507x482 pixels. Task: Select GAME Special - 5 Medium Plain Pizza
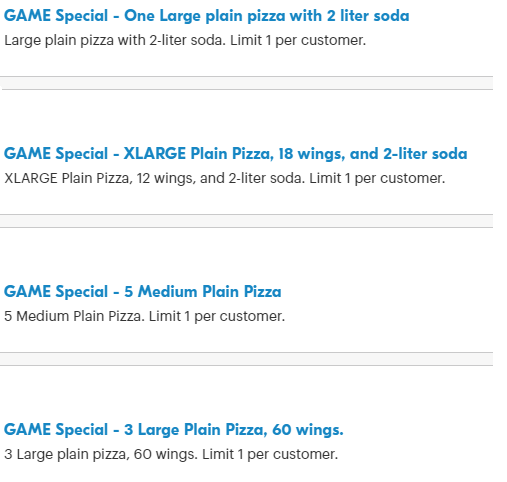click(x=143, y=291)
